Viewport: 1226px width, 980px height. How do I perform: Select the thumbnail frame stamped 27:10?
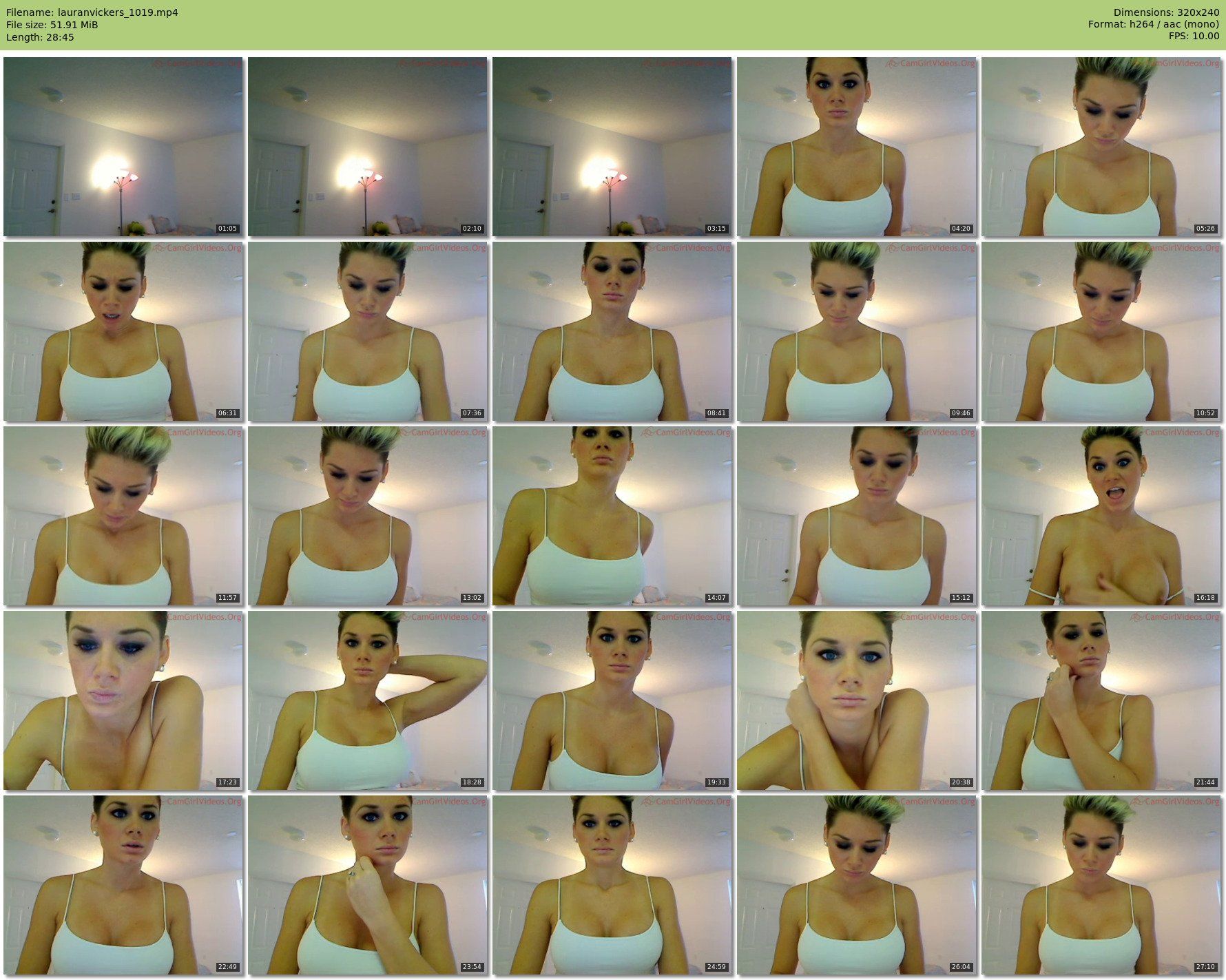(1101, 885)
